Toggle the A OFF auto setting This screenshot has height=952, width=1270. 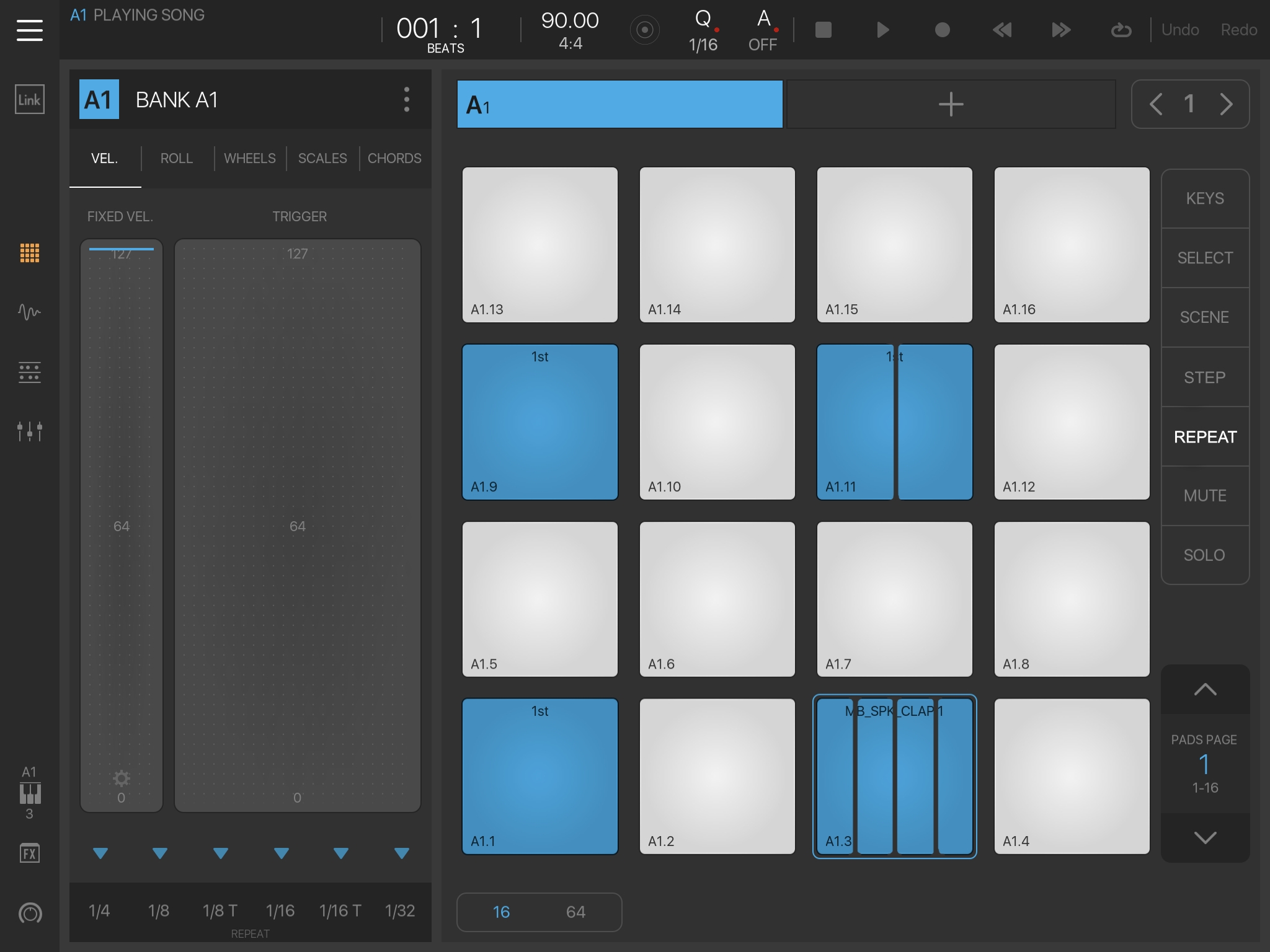(763, 31)
